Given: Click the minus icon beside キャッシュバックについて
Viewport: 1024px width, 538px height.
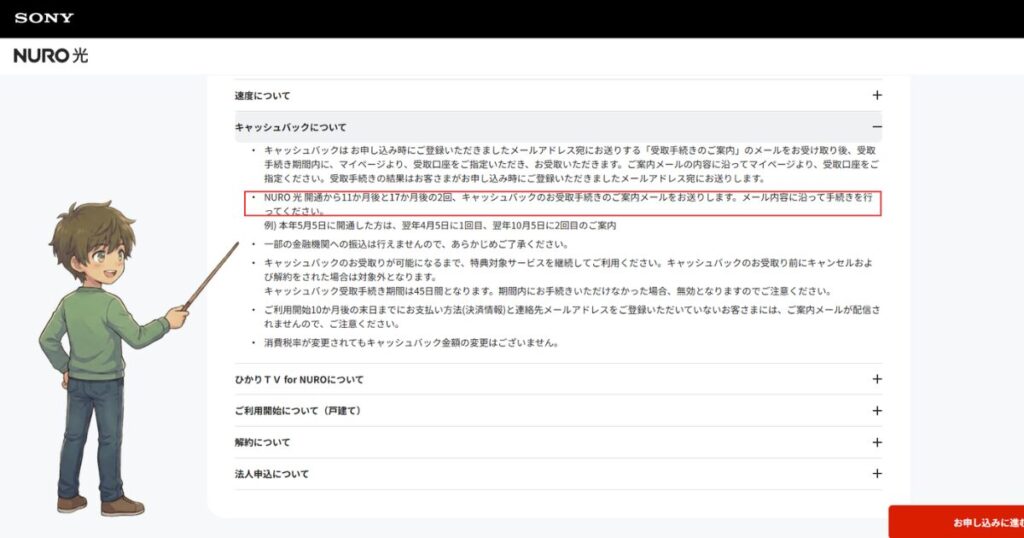Looking at the screenshot, I should pyautogui.click(x=877, y=128).
